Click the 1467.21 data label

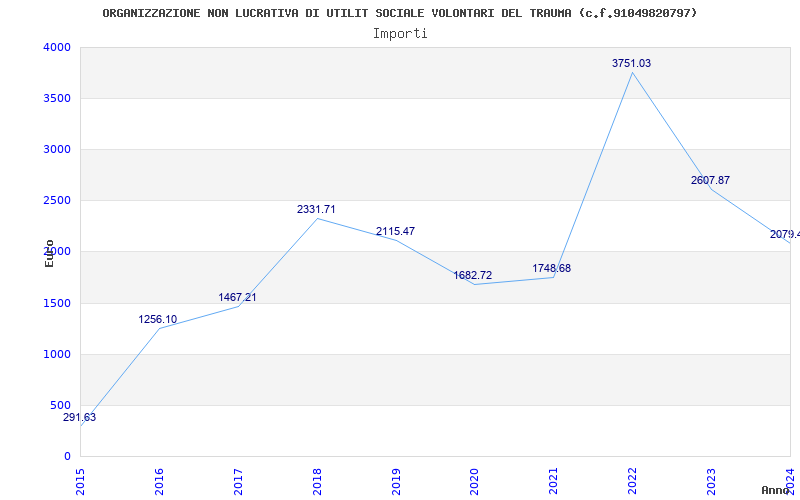click(237, 297)
